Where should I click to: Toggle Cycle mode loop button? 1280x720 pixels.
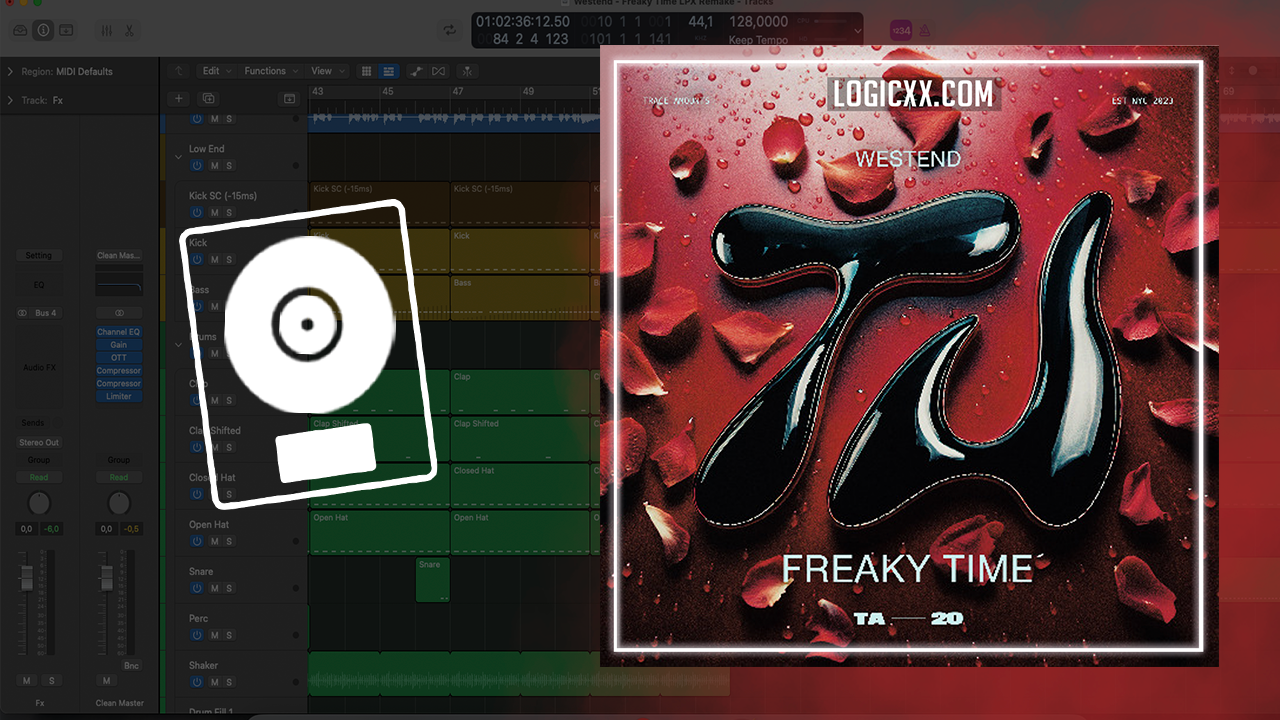point(450,30)
